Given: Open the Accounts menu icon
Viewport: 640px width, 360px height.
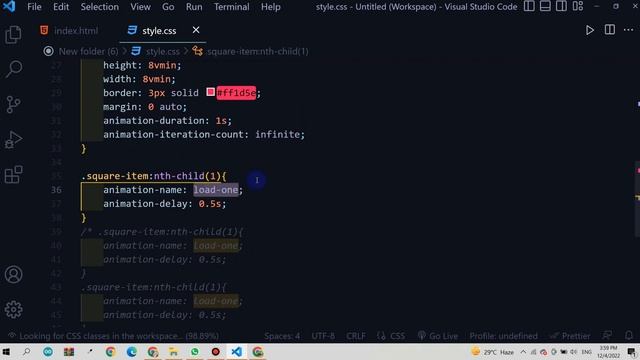Looking at the screenshot, I should pyautogui.click(x=13, y=274).
